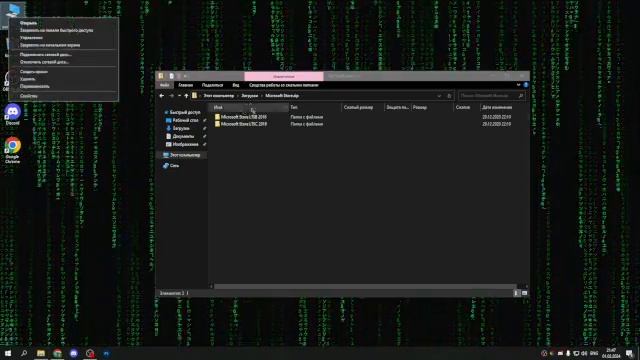The height and width of the screenshot is (360, 640).
Task: Open notification center in system tray
Action: [x=629, y=353]
